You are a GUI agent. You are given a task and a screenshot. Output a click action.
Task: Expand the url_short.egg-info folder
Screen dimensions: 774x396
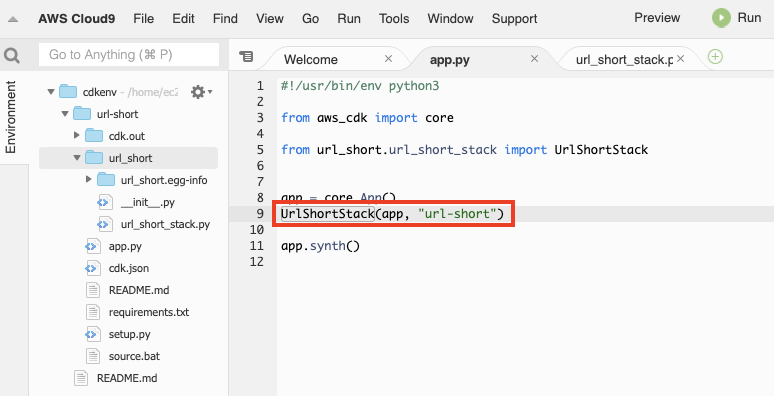pos(89,179)
